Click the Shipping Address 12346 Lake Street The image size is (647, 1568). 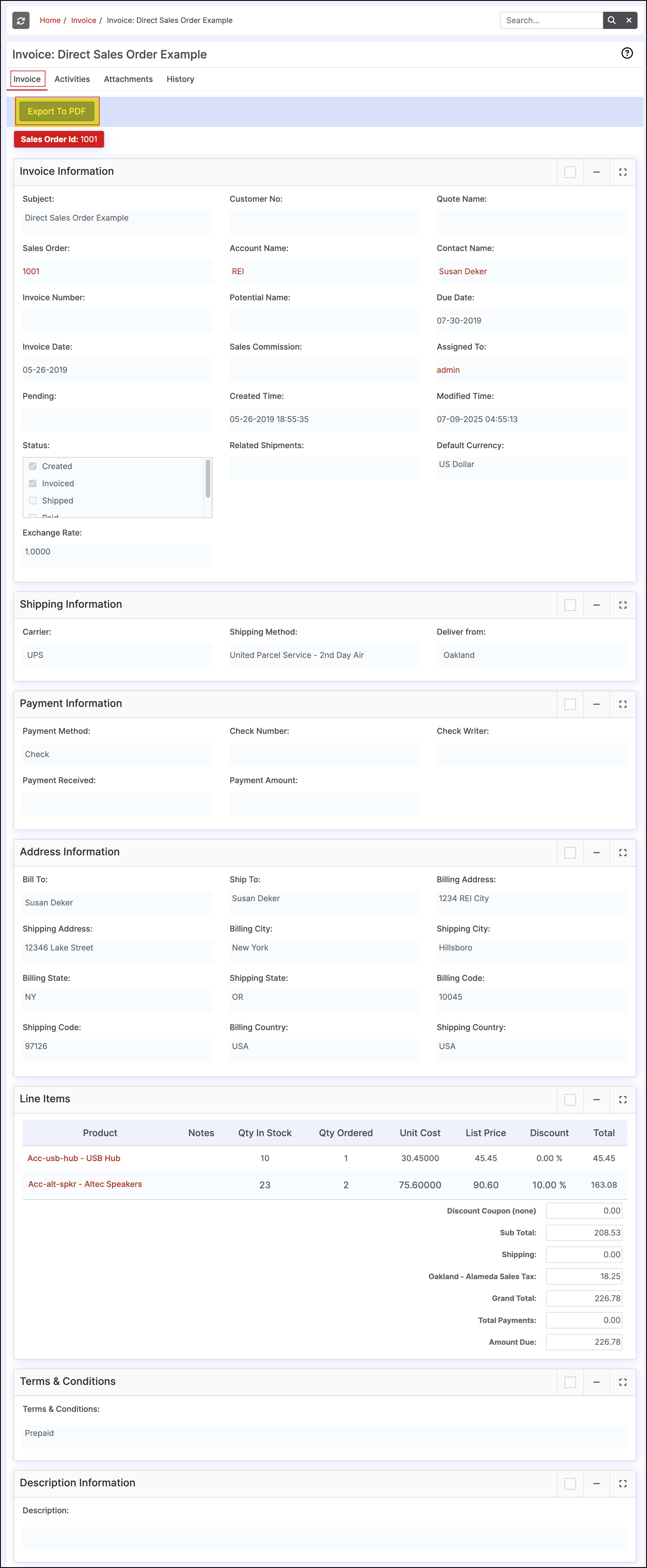[59, 948]
